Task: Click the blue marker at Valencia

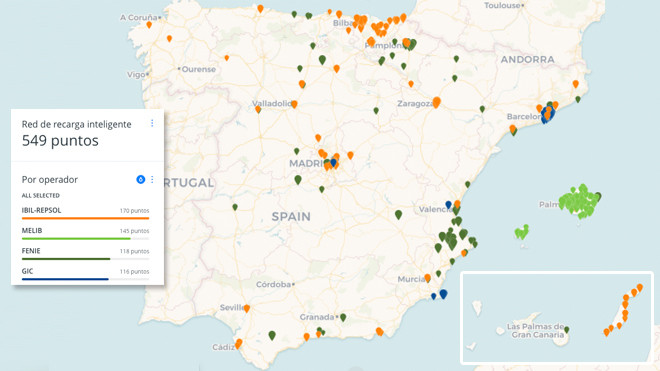Action: pos(448,205)
